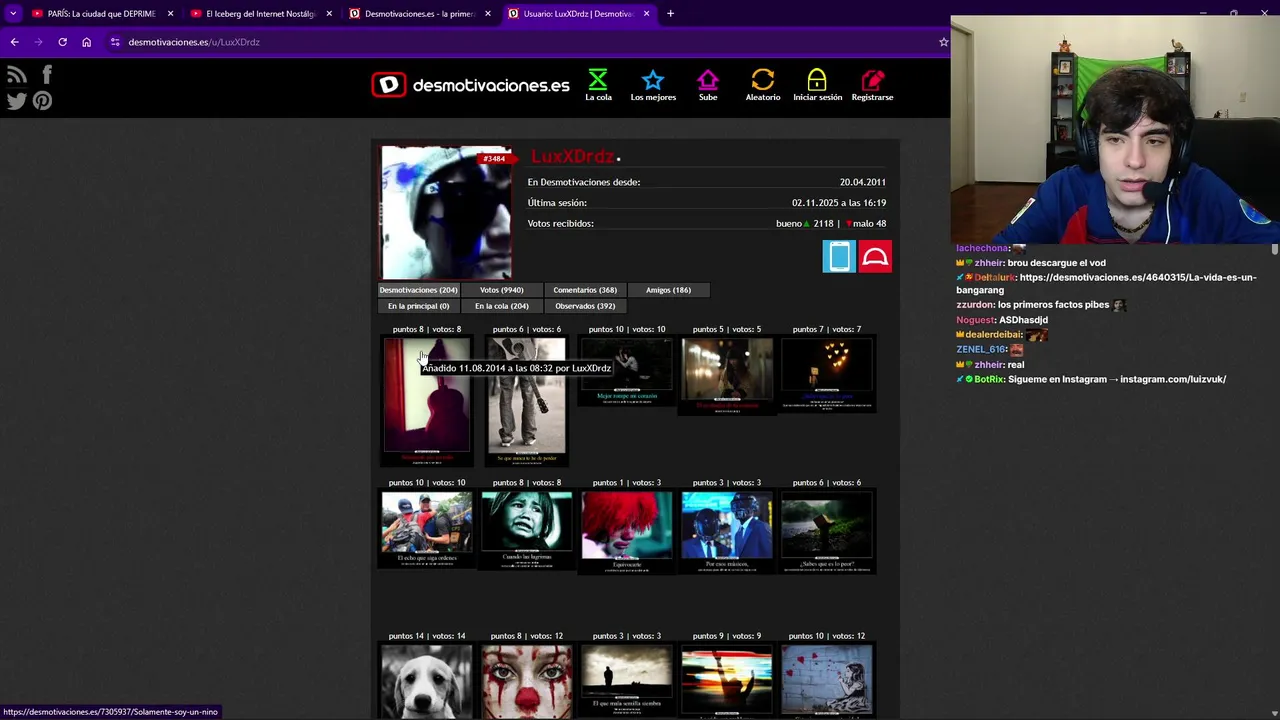Select zzurdon username in chat

pyautogui.click(x=973, y=305)
